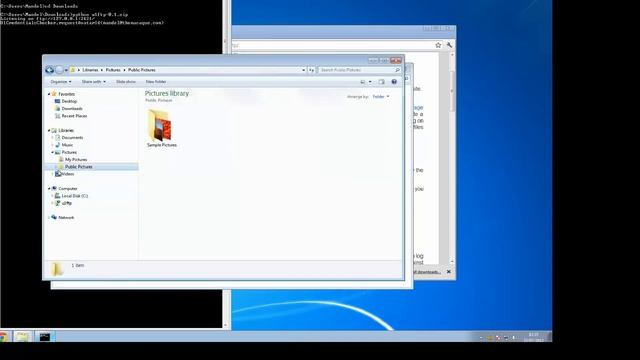Open the address bar history dropdown
Screen dimensions: 640x360
303,70
